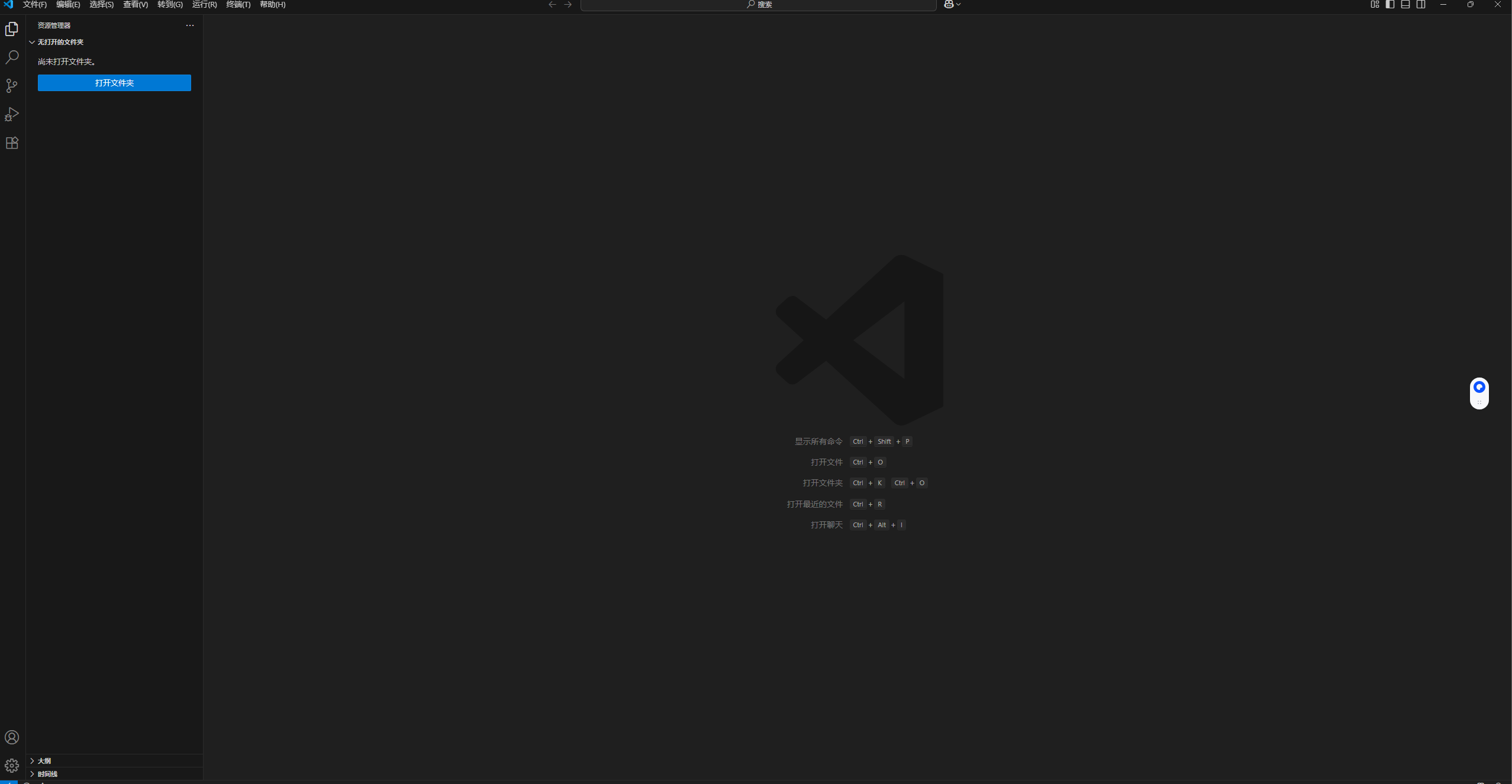Viewport: 1512px width, 784px height.
Task: Open the 运行(R) menu
Action: [205, 4]
